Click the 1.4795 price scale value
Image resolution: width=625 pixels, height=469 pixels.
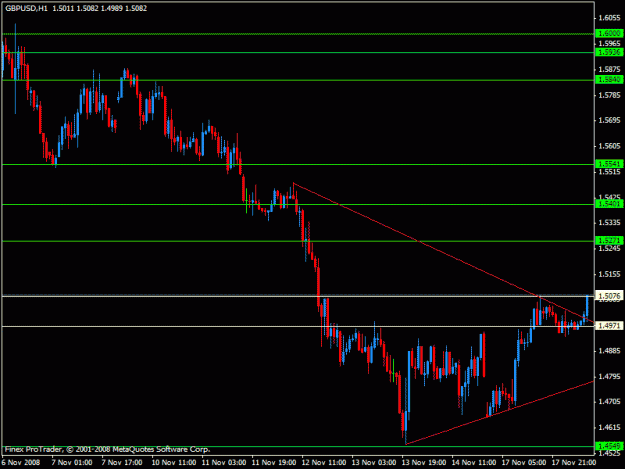[609, 376]
